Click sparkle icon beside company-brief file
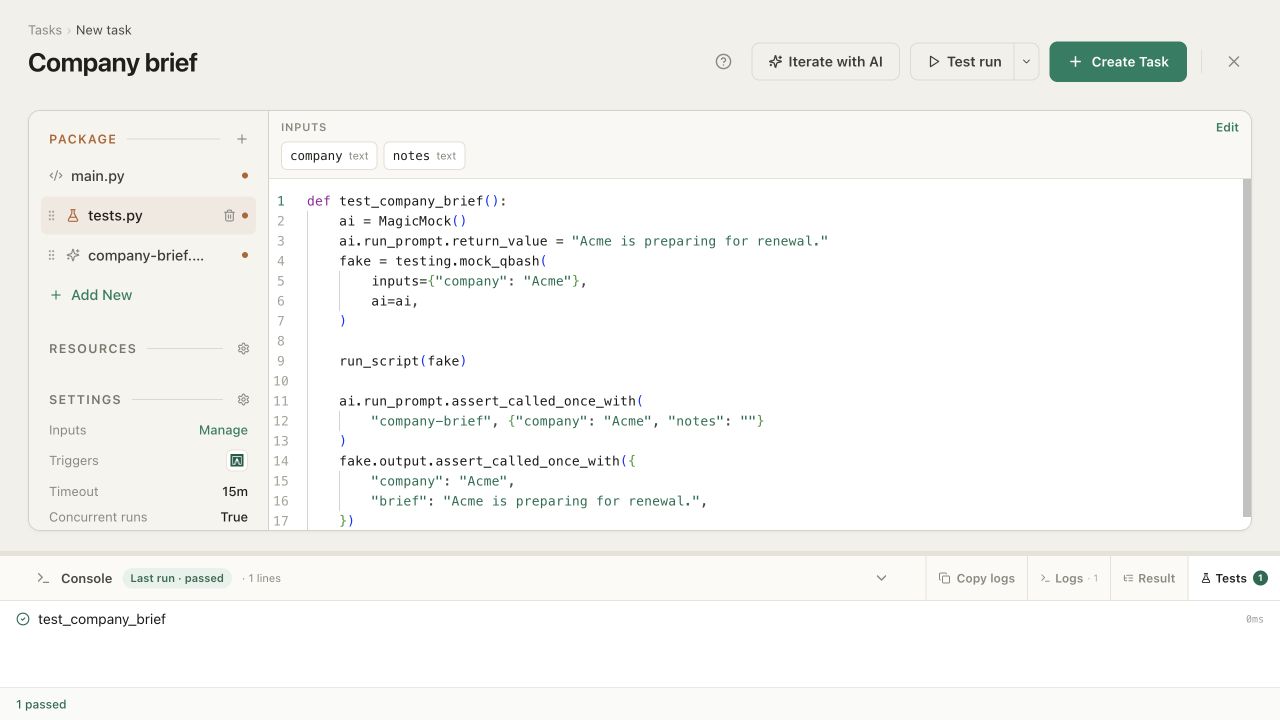This screenshot has width=1280, height=720. click(72, 255)
